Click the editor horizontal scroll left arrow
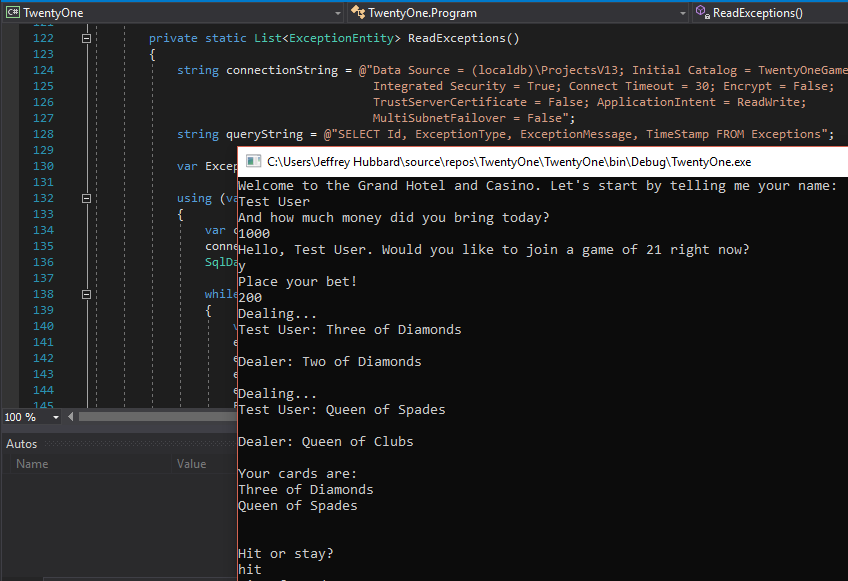 click(x=70, y=417)
